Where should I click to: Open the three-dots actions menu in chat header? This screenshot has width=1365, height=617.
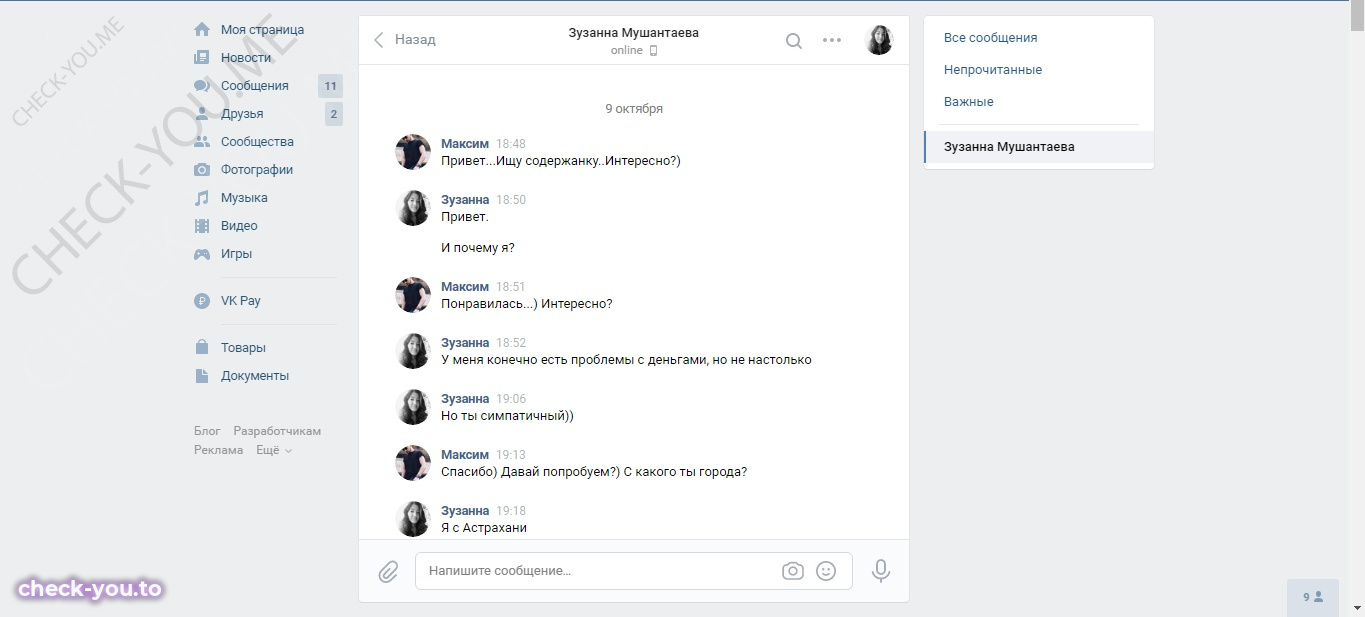832,41
